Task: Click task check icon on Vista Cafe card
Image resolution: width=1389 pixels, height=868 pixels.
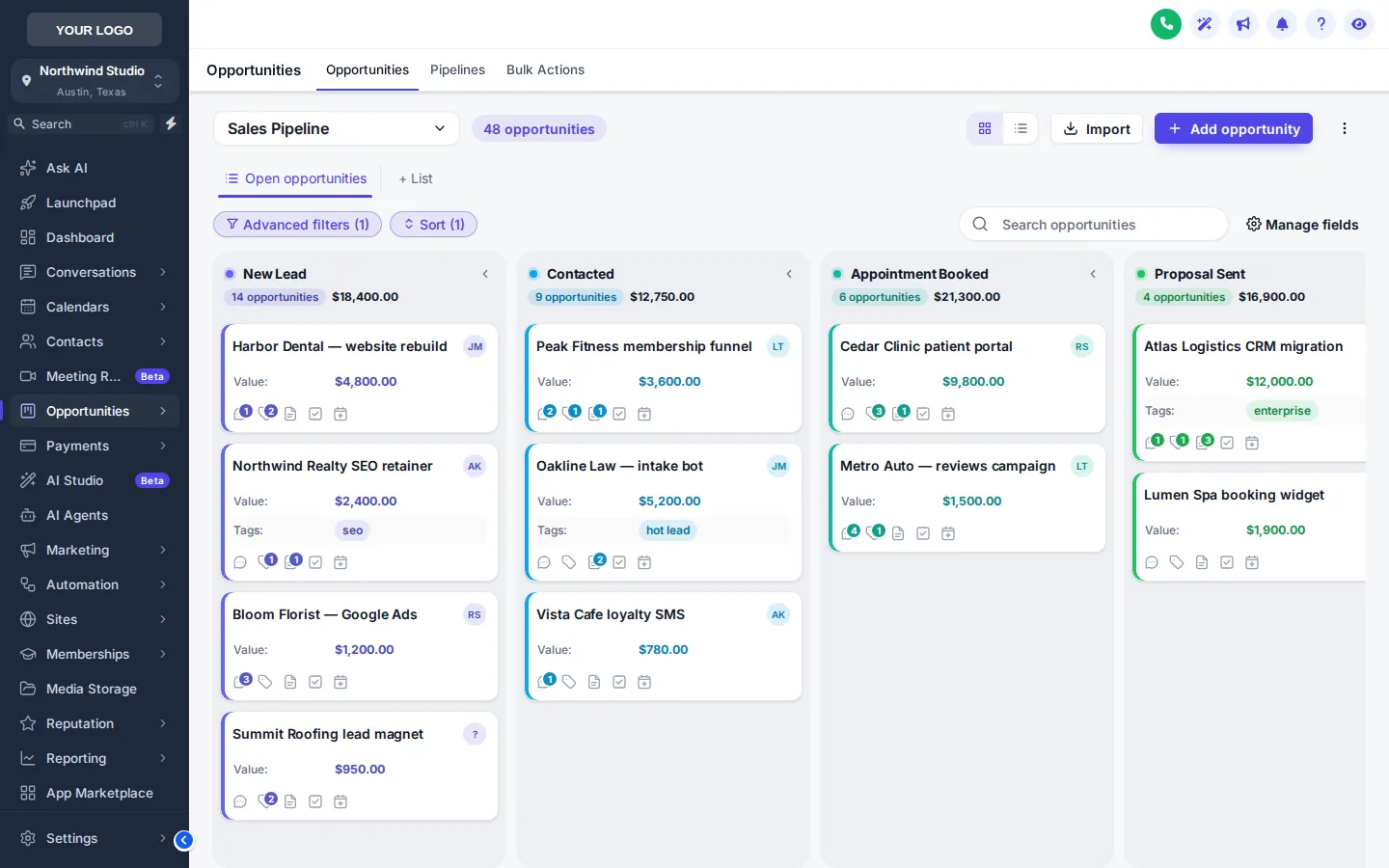Action: (x=619, y=682)
